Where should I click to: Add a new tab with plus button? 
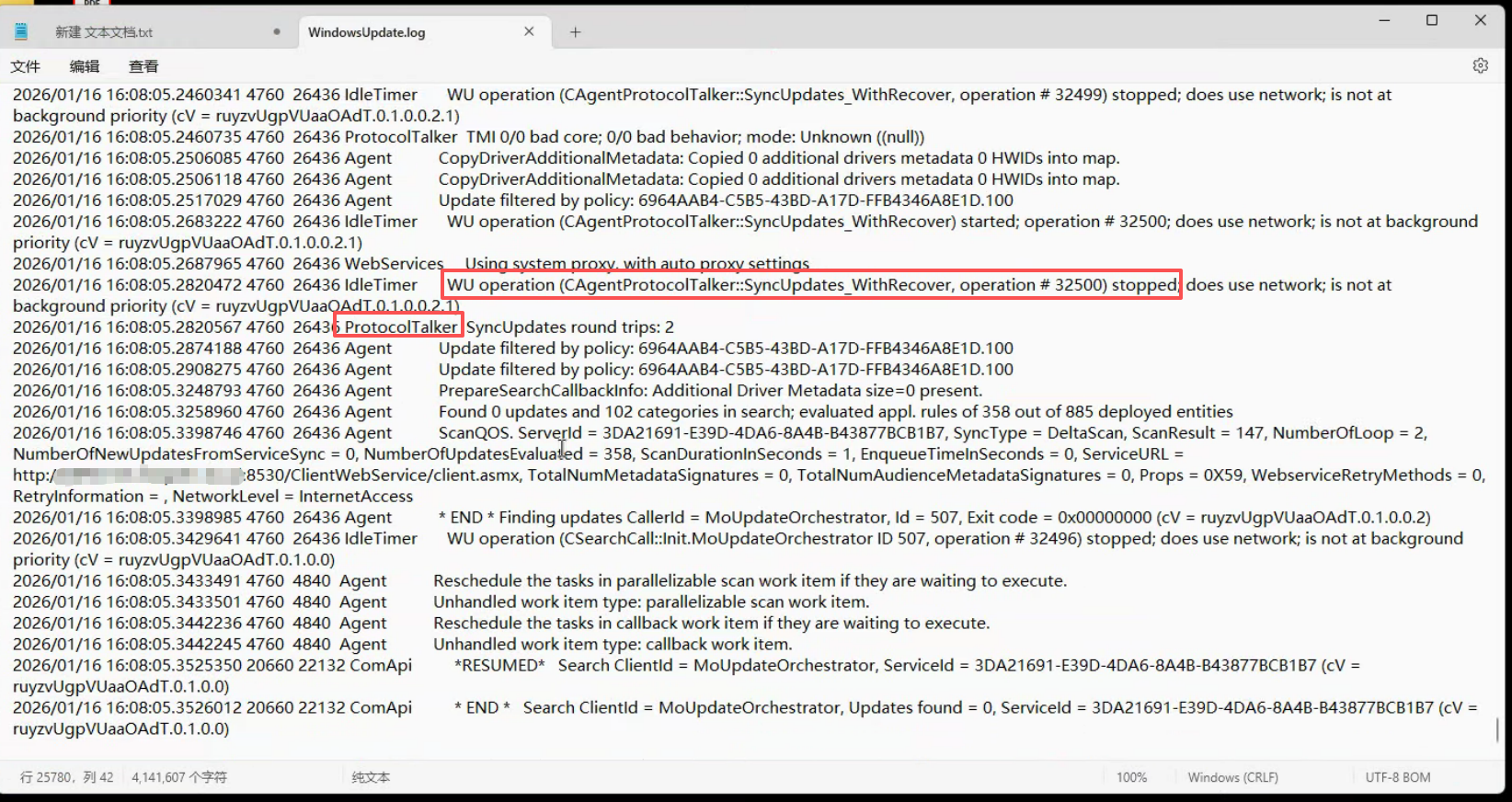coord(575,32)
